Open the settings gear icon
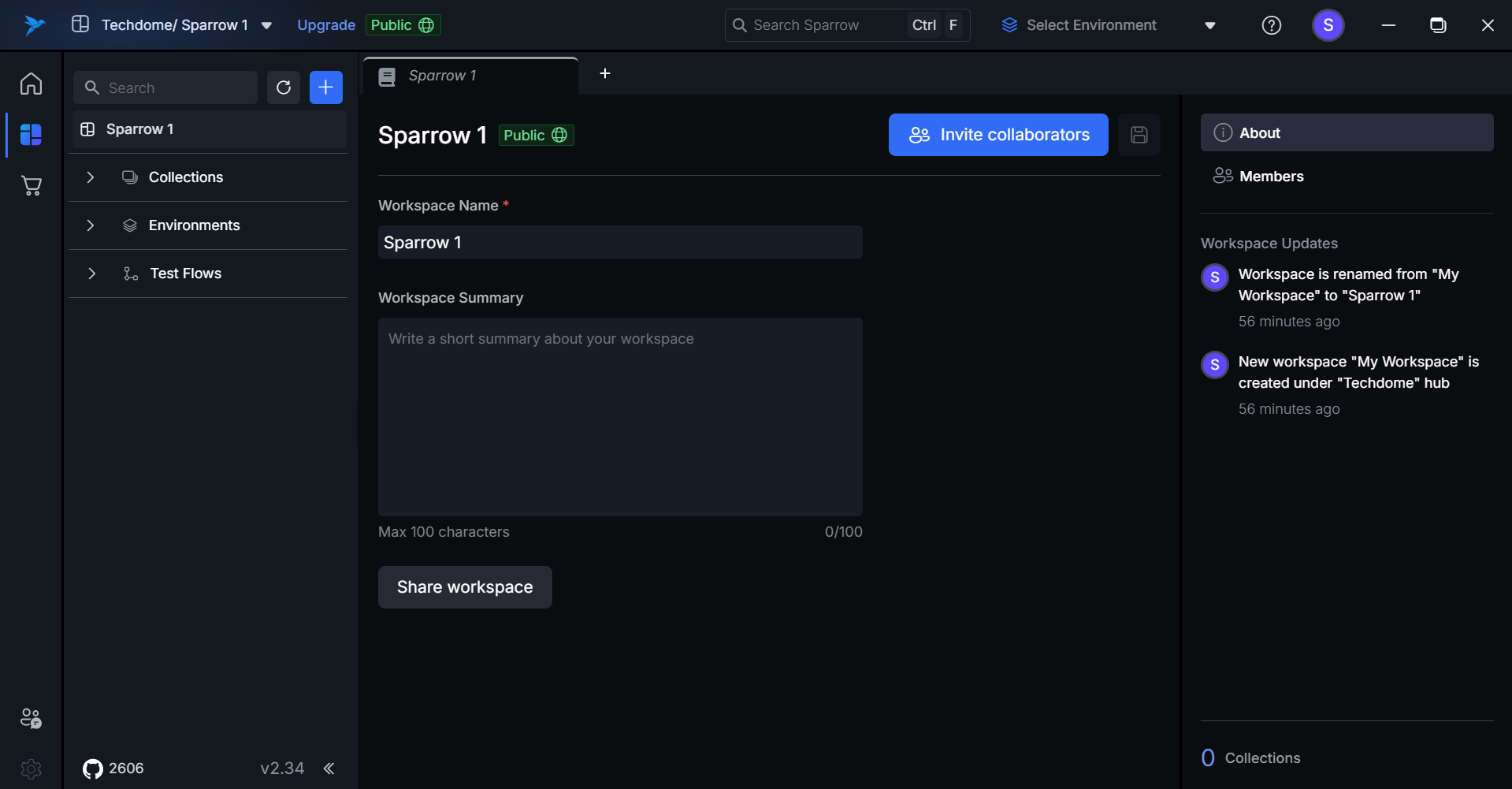1512x789 pixels. click(x=31, y=769)
